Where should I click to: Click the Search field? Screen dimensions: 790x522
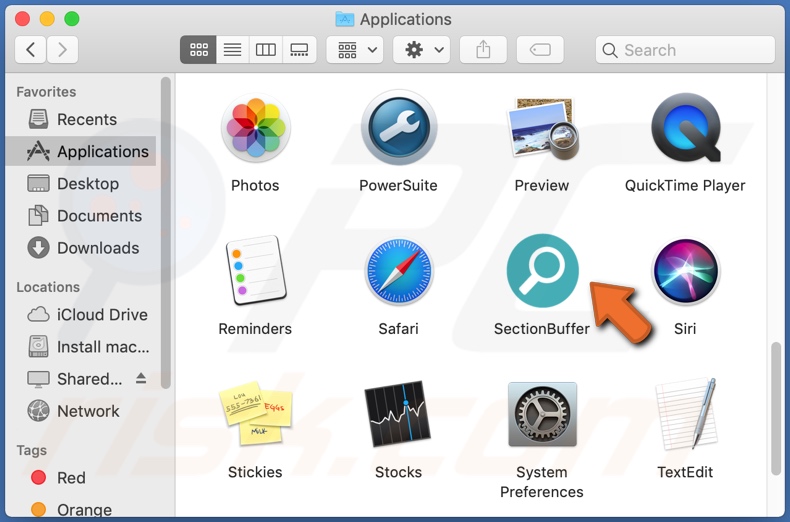pyautogui.click(x=685, y=50)
